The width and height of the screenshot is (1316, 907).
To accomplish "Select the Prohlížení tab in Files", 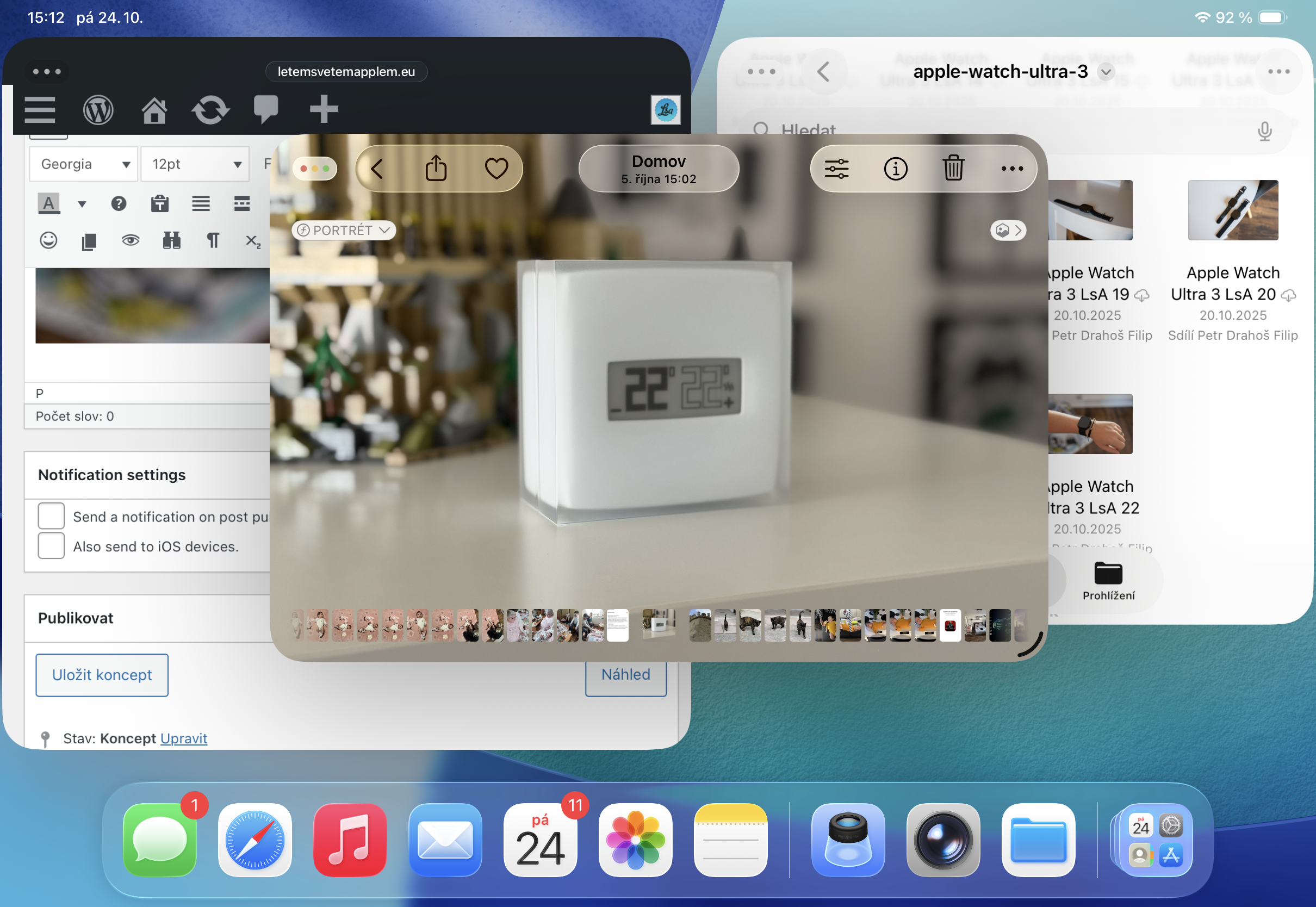I will click(x=1108, y=580).
